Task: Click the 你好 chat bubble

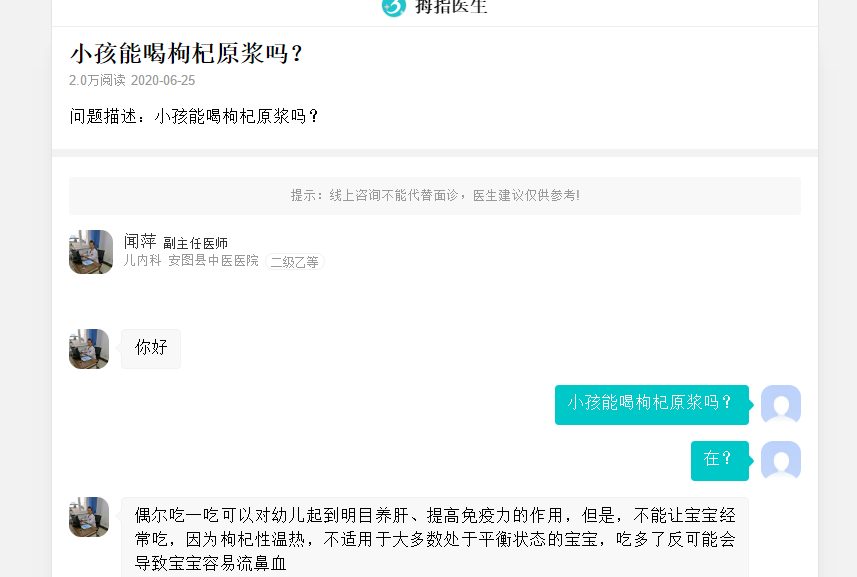Action: click(151, 349)
